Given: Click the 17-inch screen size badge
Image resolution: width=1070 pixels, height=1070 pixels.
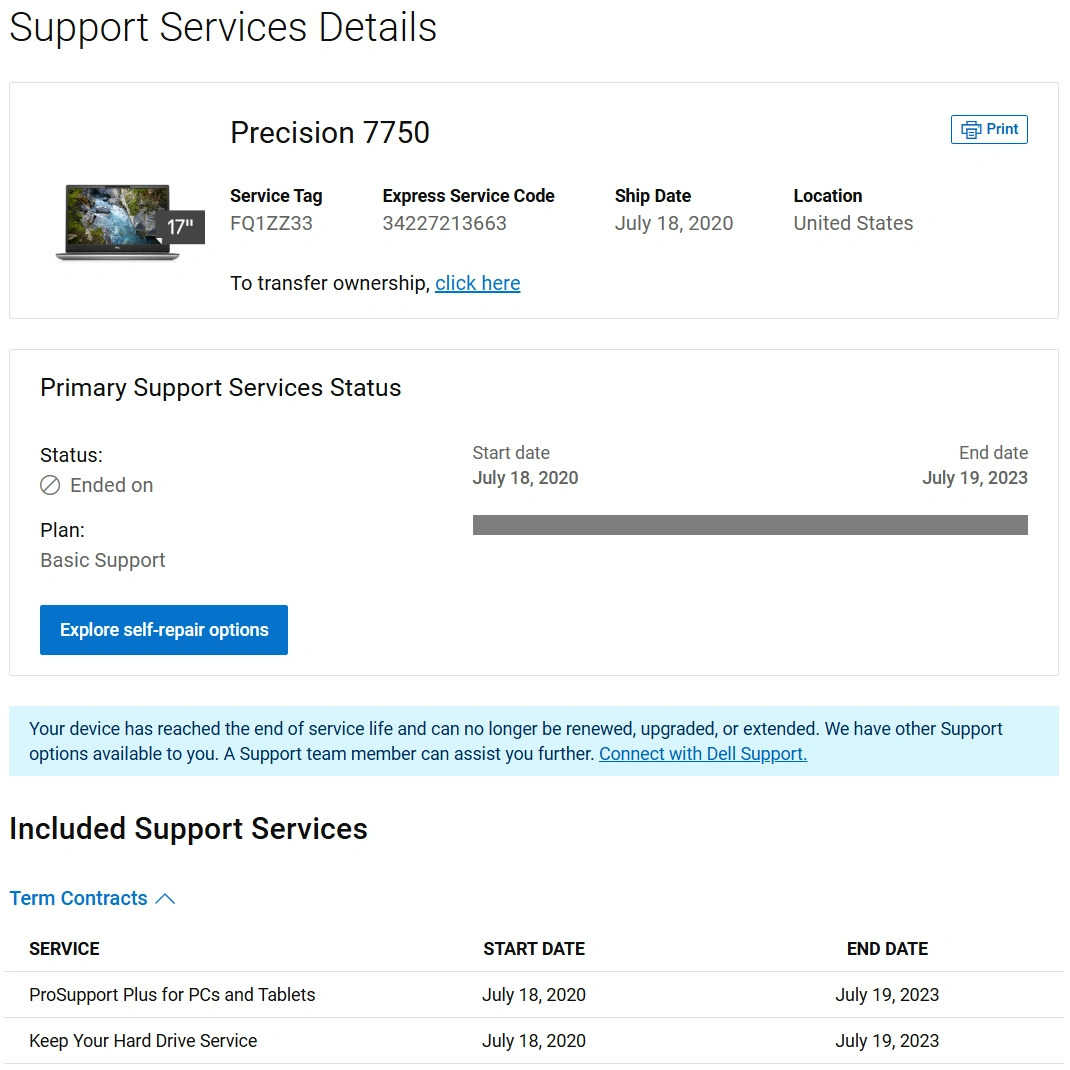Looking at the screenshot, I should pyautogui.click(x=180, y=227).
